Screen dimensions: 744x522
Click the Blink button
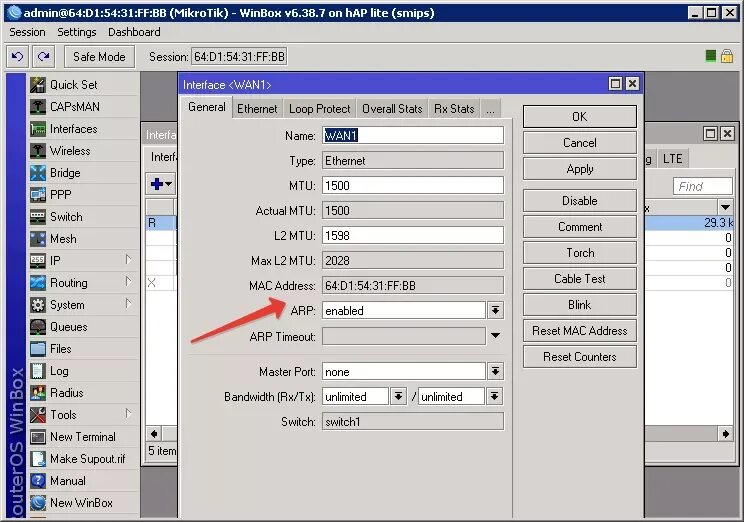pyautogui.click(x=580, y=305)
